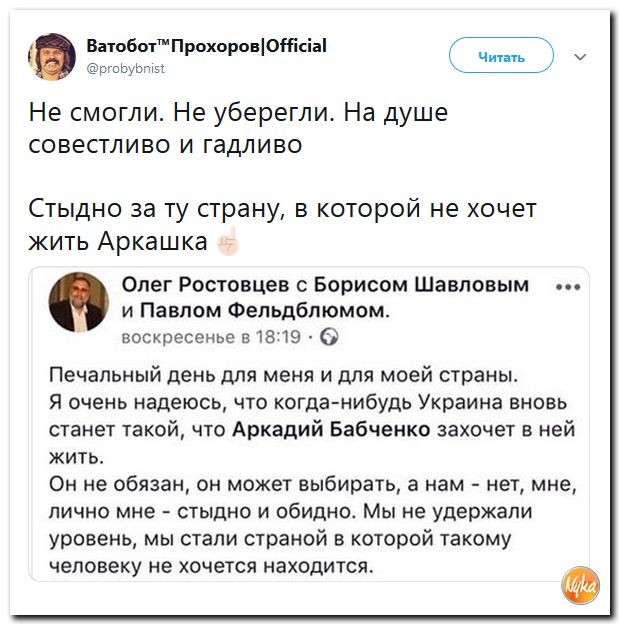Click tweet line starting with Стыдно за ту страну
621x626 pixels.
282,211
